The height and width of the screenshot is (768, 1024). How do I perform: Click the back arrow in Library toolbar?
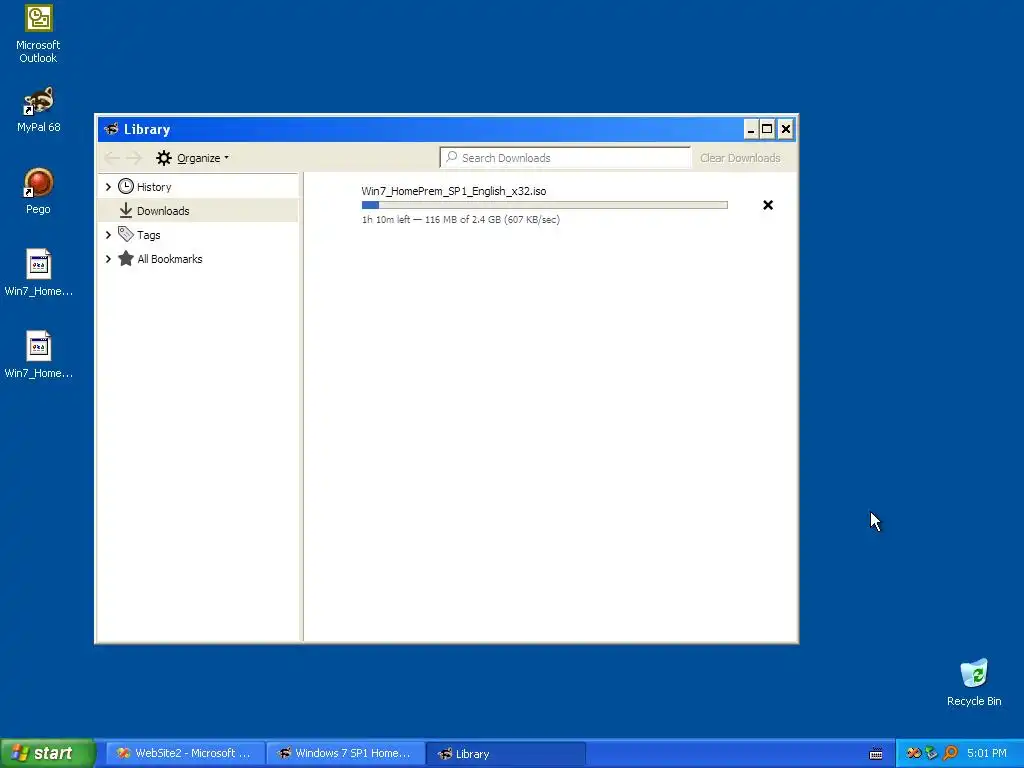click(x=112, y=158)
